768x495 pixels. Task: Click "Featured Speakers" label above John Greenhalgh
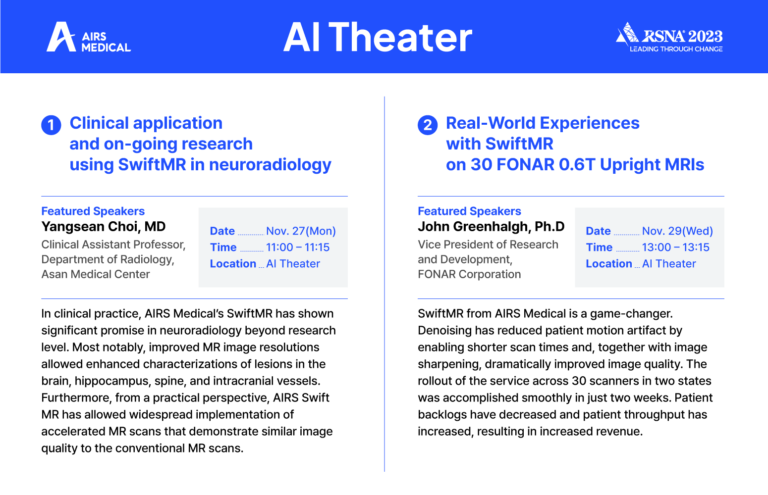click(x=469, y=211)
